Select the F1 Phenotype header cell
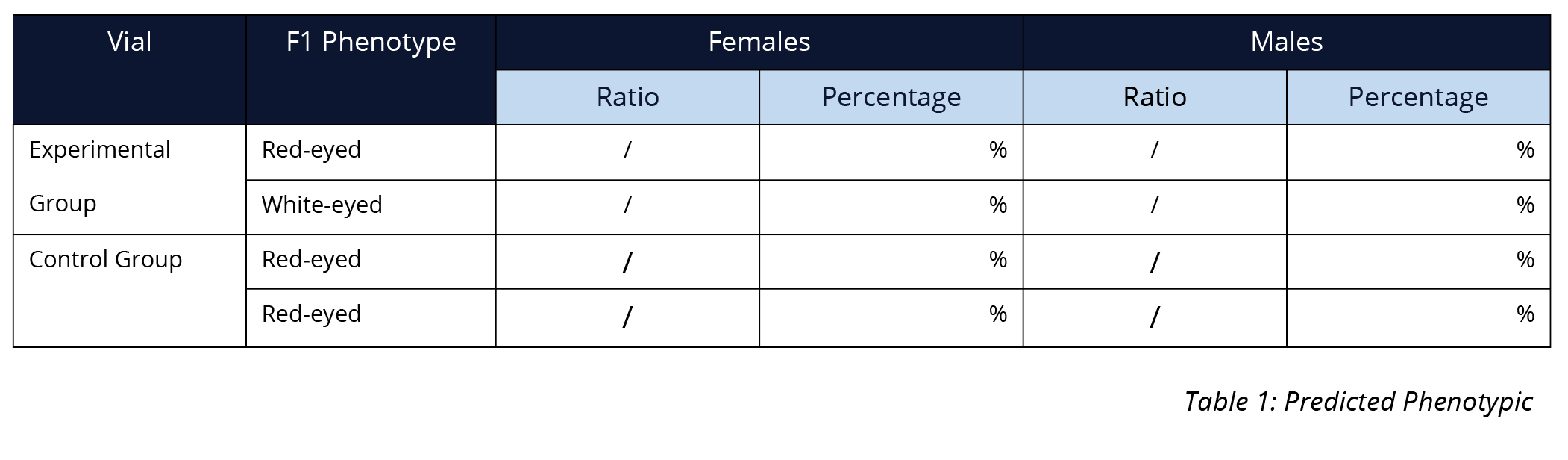Image resolution: width=1568 pixels, height=460 pixels. coord(371,69)
